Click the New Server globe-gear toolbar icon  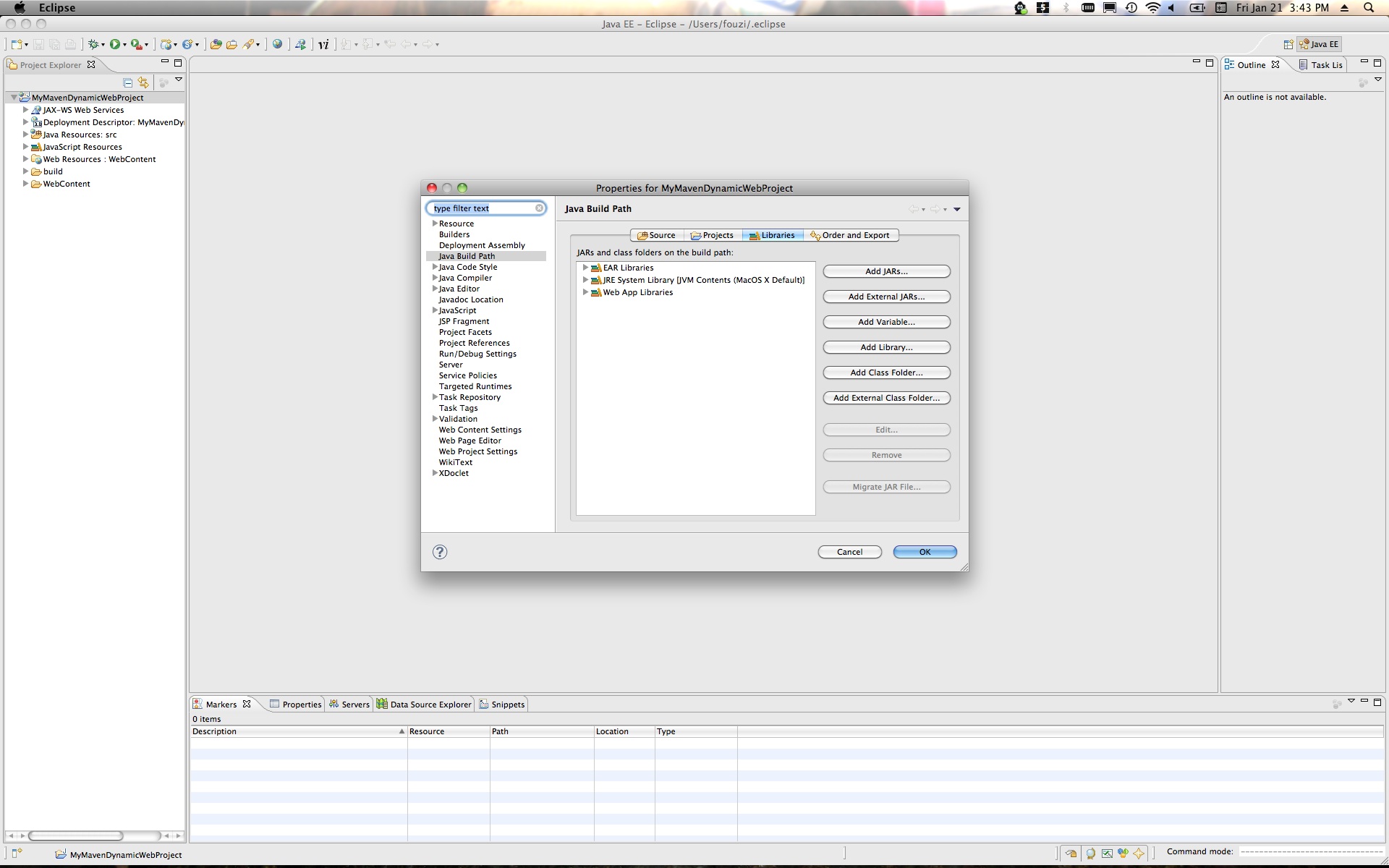[166, 44]
